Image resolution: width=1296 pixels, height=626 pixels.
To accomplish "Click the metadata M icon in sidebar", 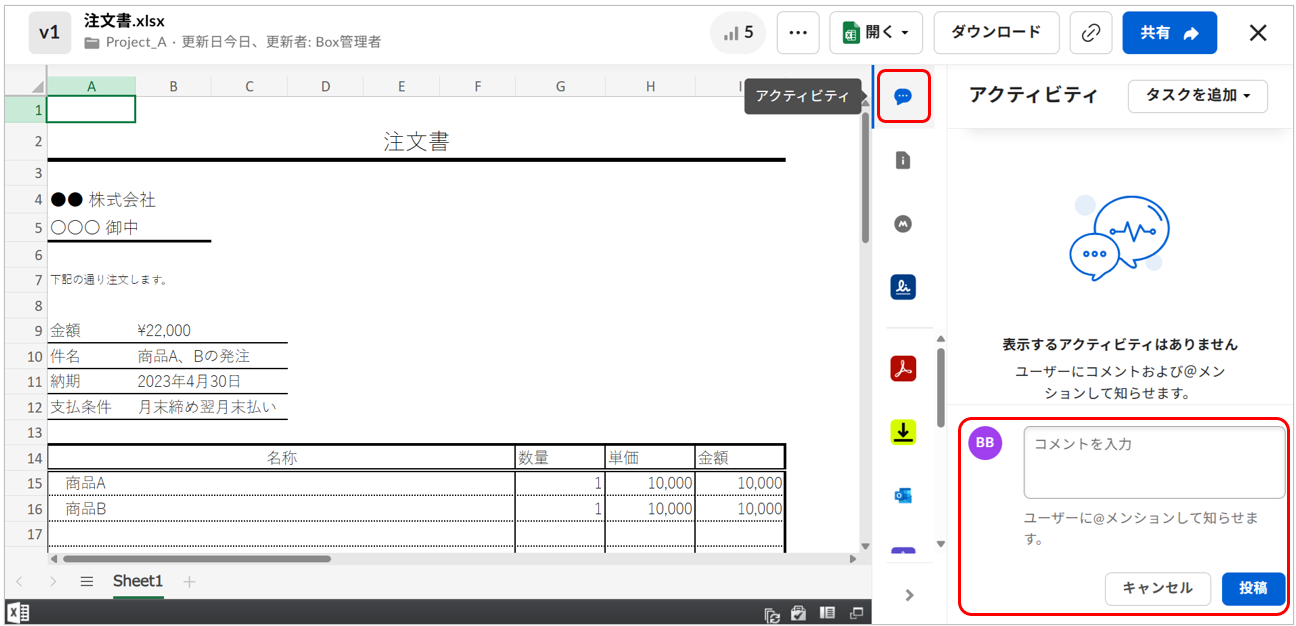I will (903, 224).
